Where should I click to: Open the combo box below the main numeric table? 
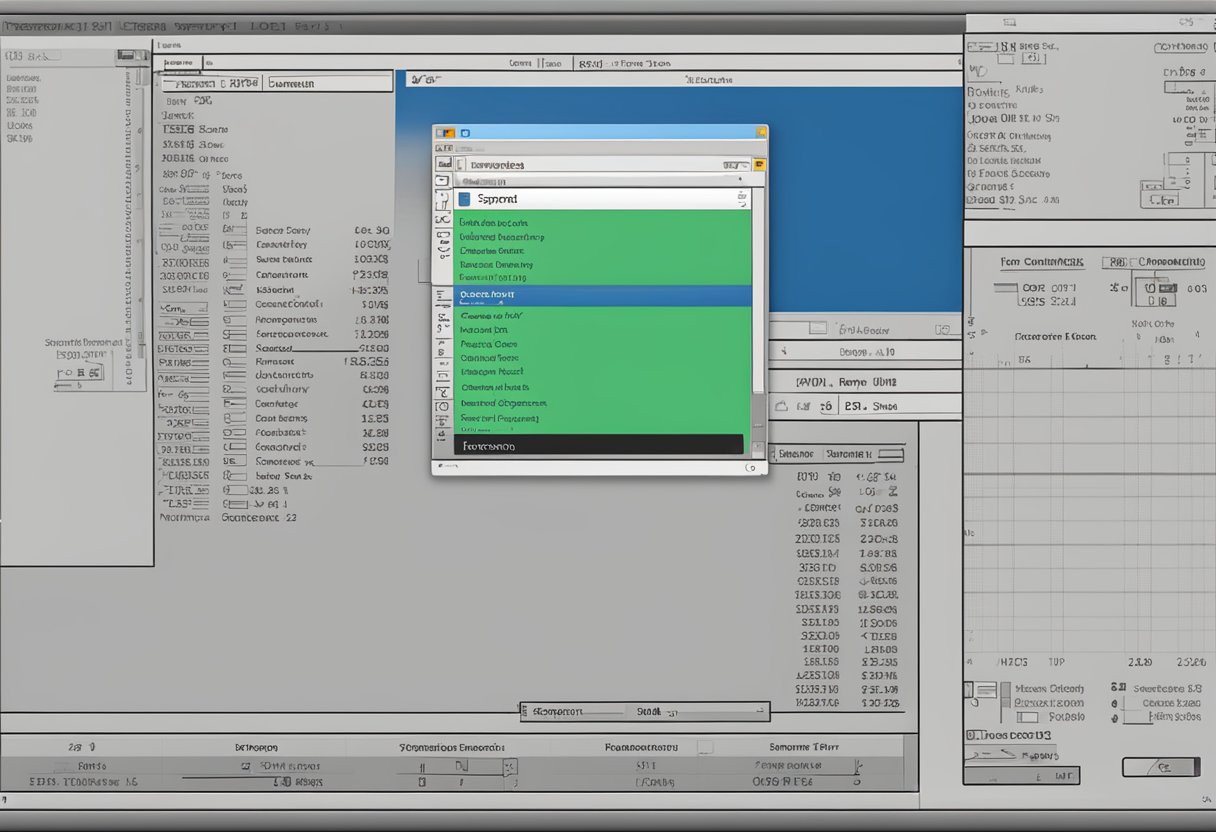coord(645,712)
